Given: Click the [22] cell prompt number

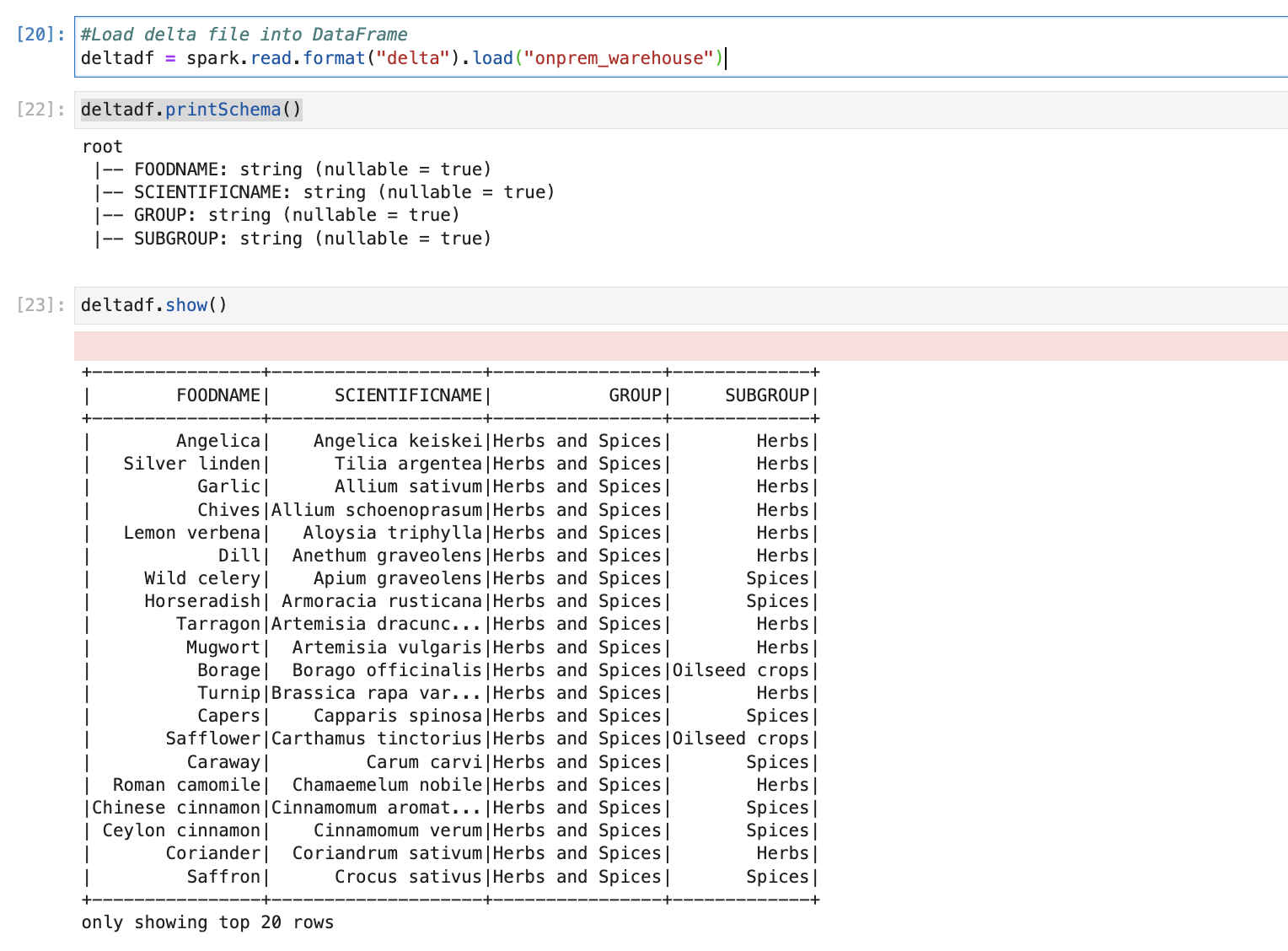Looking at the screenshot, I should (40, 110).
